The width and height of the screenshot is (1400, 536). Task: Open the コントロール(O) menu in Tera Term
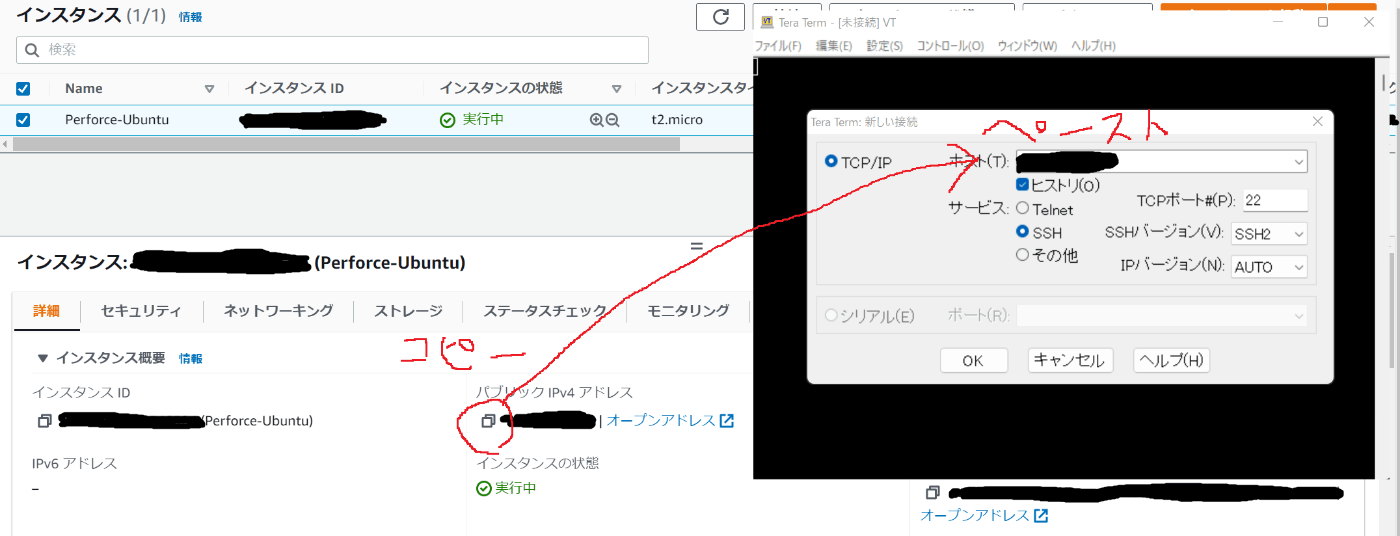tap(950, 46)
